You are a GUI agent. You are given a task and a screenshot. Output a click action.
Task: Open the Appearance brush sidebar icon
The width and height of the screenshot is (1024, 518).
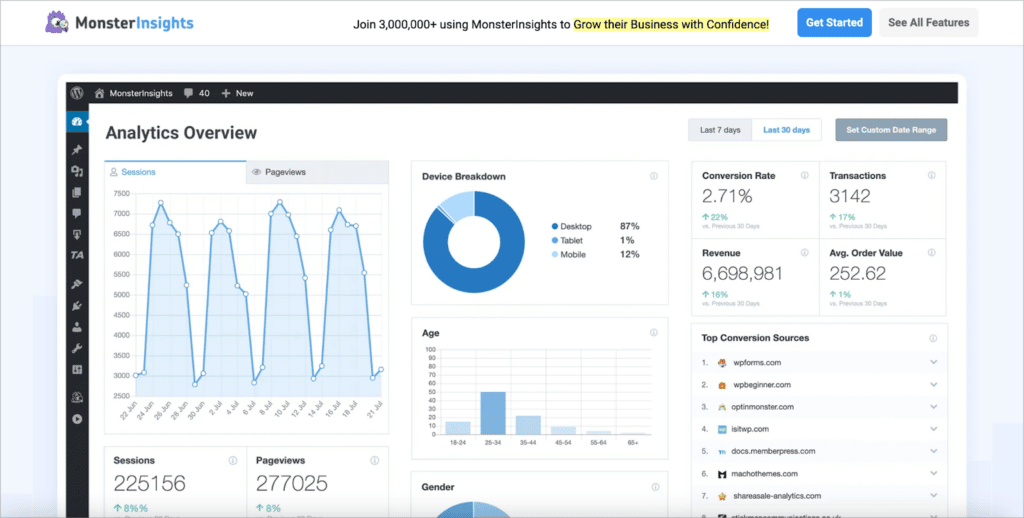point(77,284)
